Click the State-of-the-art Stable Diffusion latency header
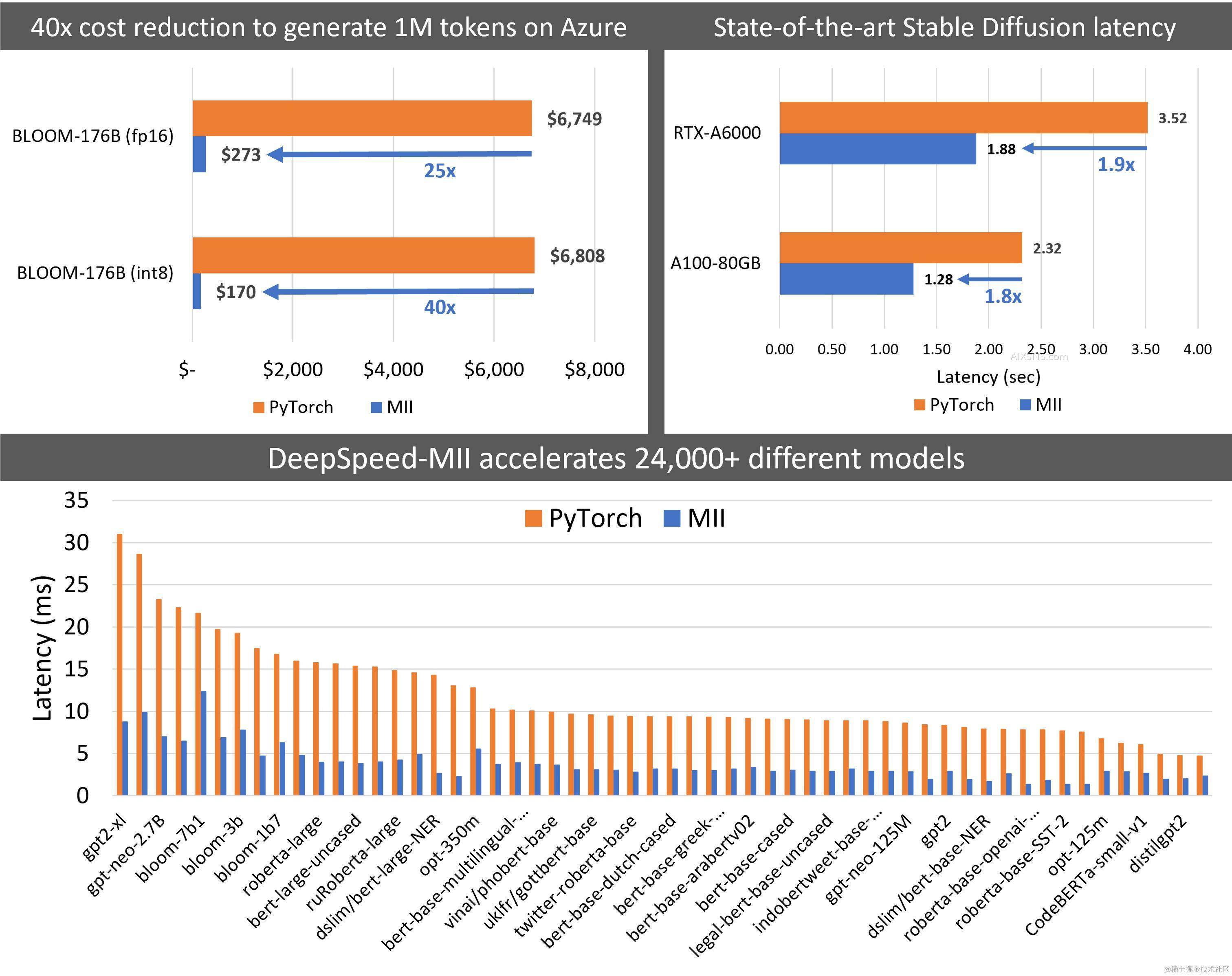Screen dimensions: 1232x976 click(x=944, y=27)
